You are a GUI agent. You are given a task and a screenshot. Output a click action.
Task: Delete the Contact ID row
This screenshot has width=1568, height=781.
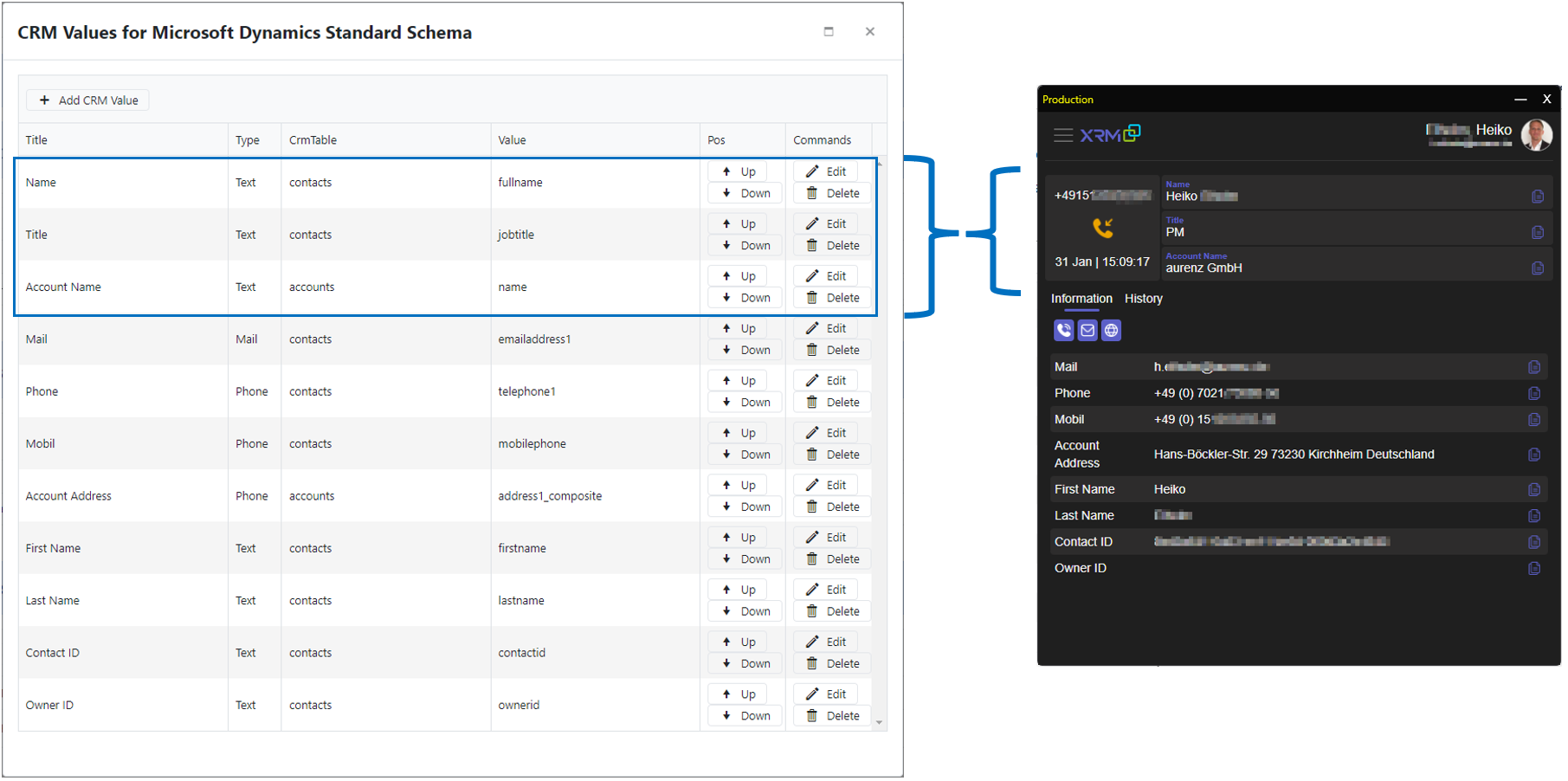tap(832, 664)
